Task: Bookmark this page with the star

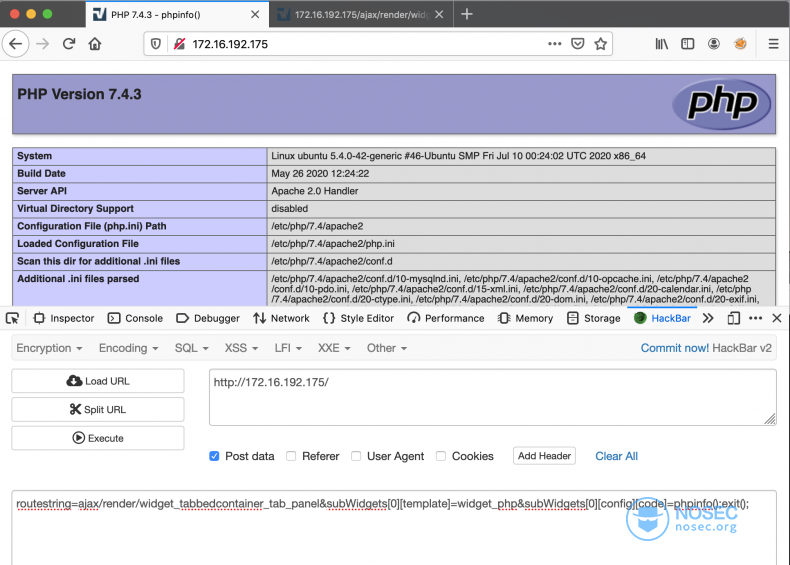Action: [600, 44]
